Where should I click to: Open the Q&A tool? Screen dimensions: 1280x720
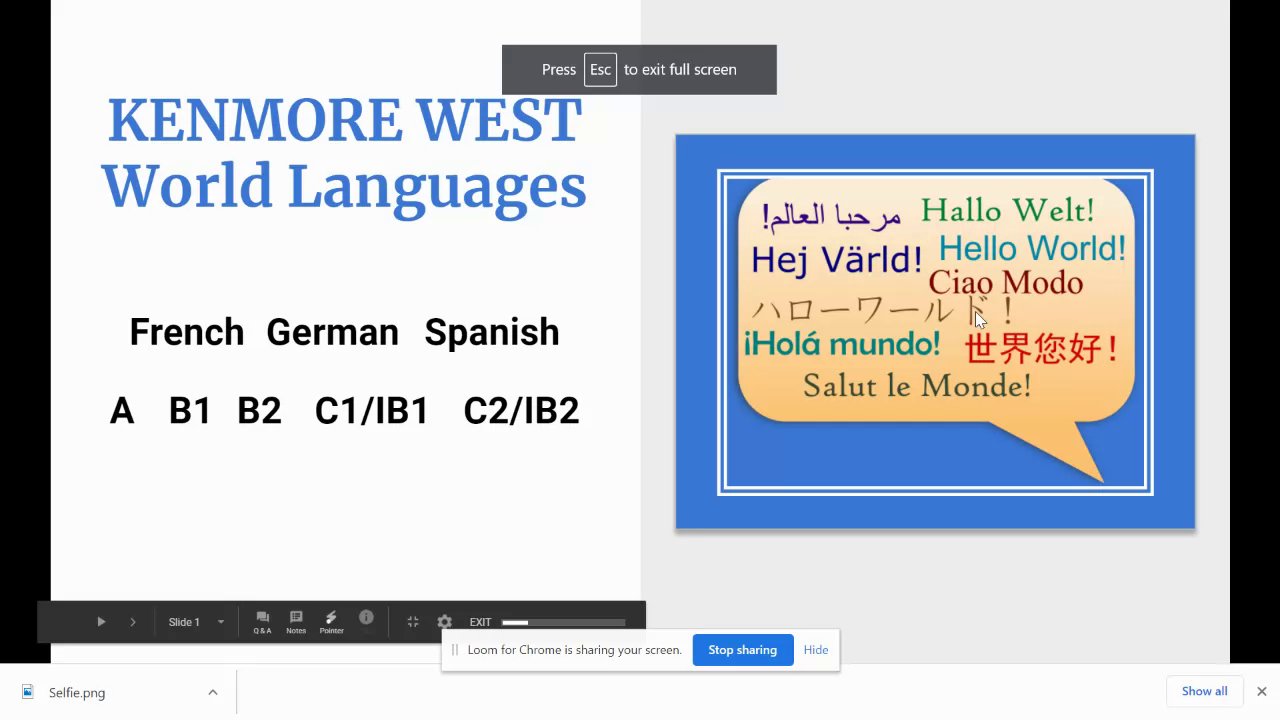262,622
